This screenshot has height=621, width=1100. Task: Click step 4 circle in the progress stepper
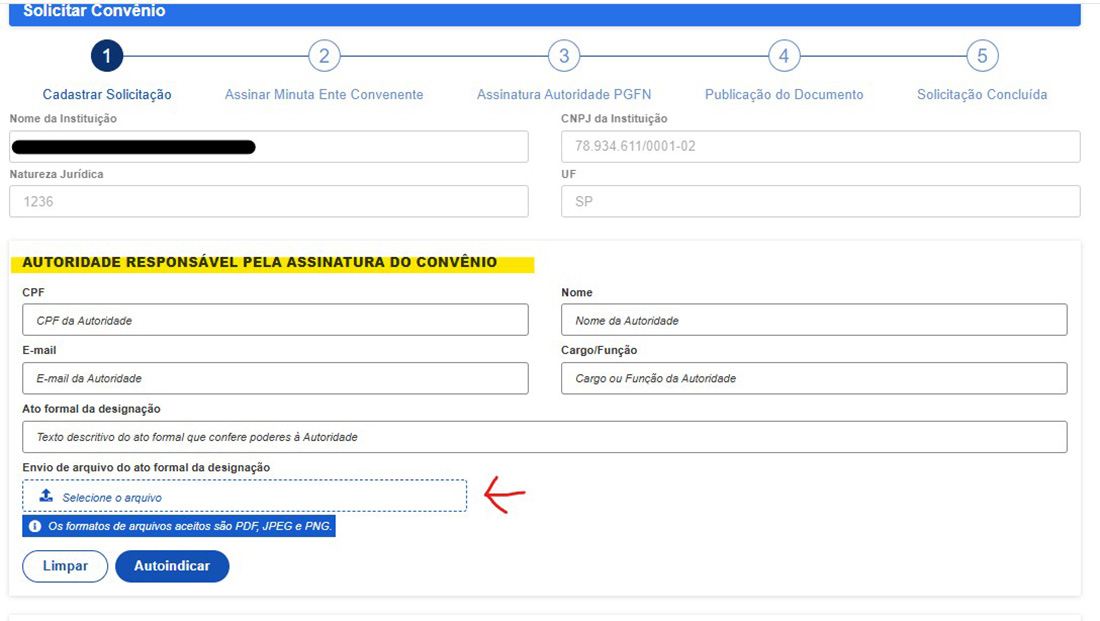point(784,56)
